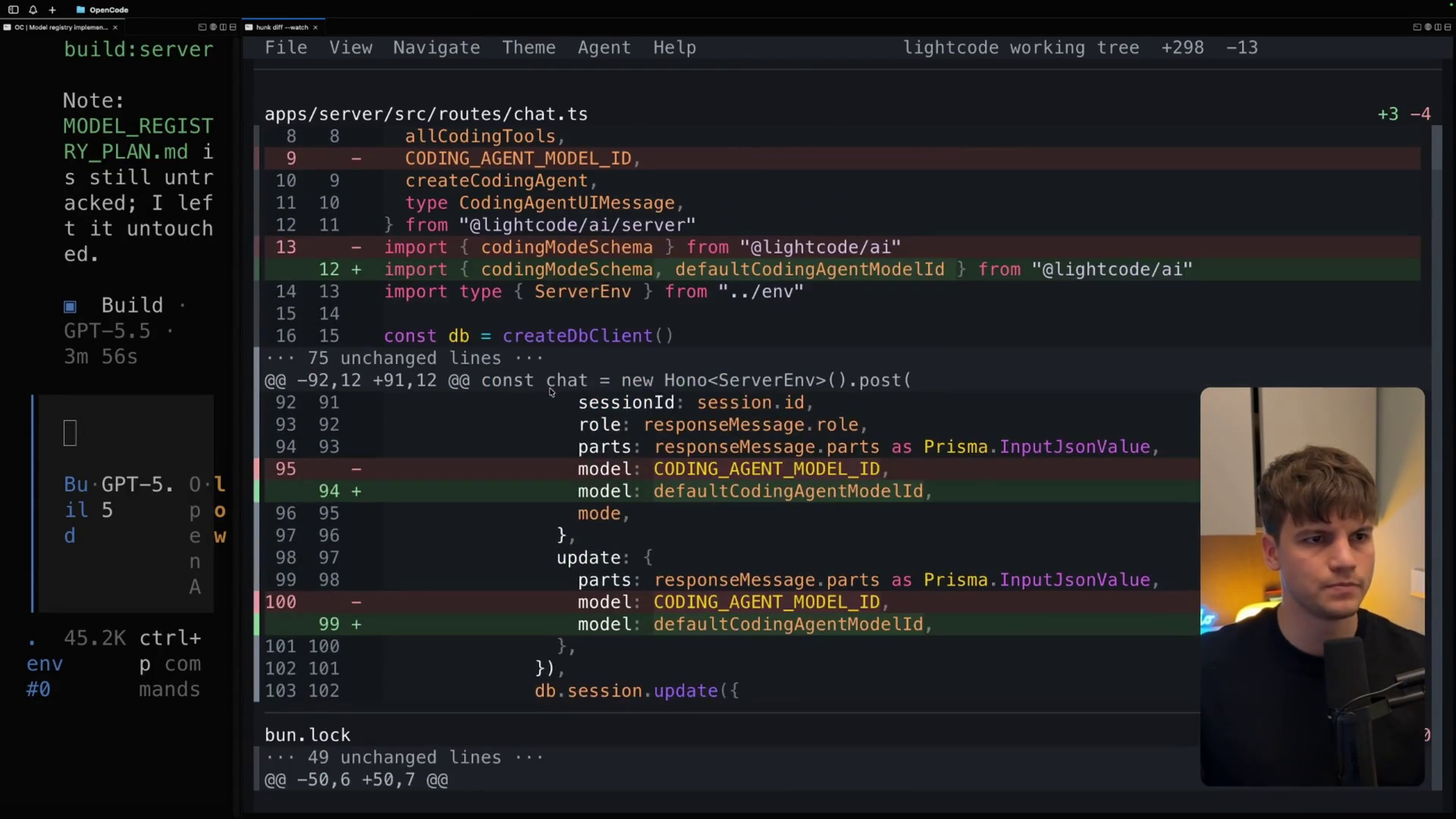Open new terminal icon in left pane
The image size is (1456, 819).
click(202, 27)
